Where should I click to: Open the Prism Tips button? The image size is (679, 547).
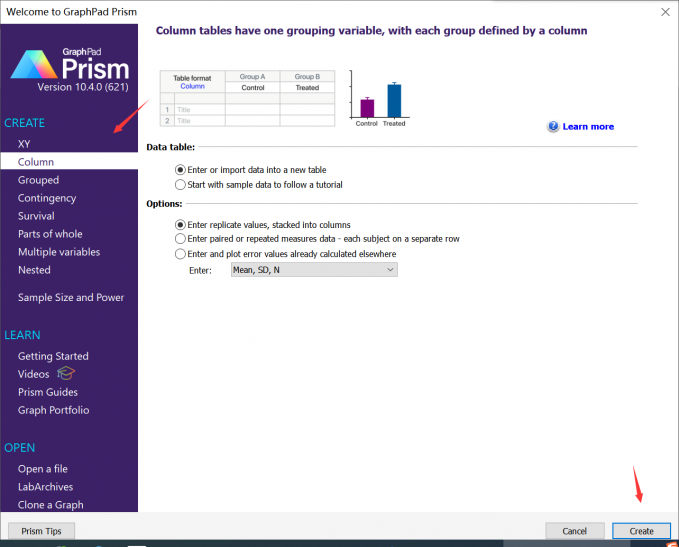(x=41, y=531)
